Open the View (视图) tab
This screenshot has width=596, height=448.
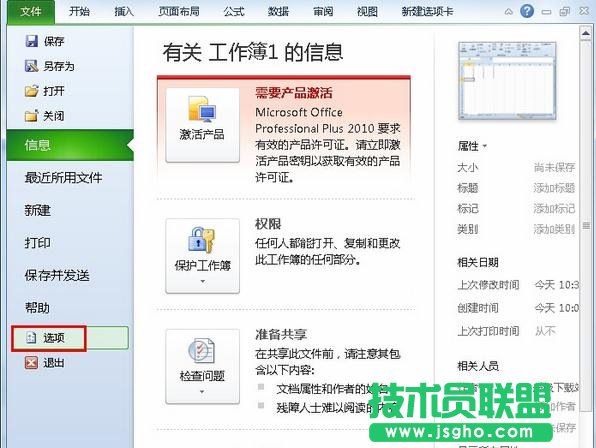coord(367,11)
